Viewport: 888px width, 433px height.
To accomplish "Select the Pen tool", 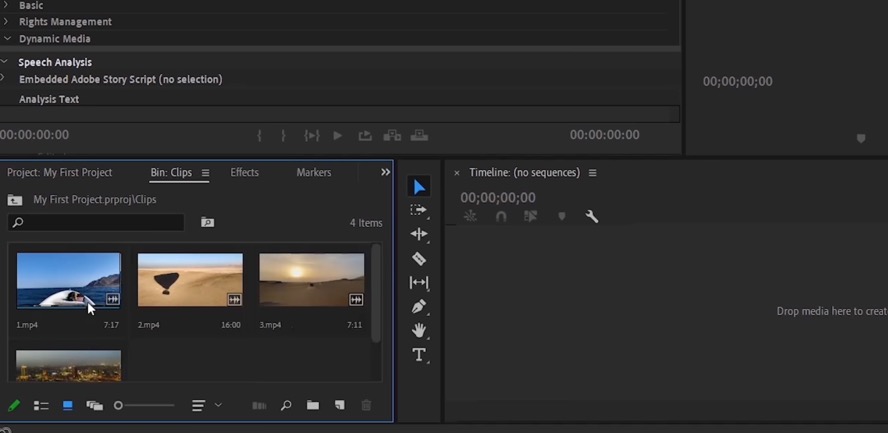I will (x=419, y=307).
